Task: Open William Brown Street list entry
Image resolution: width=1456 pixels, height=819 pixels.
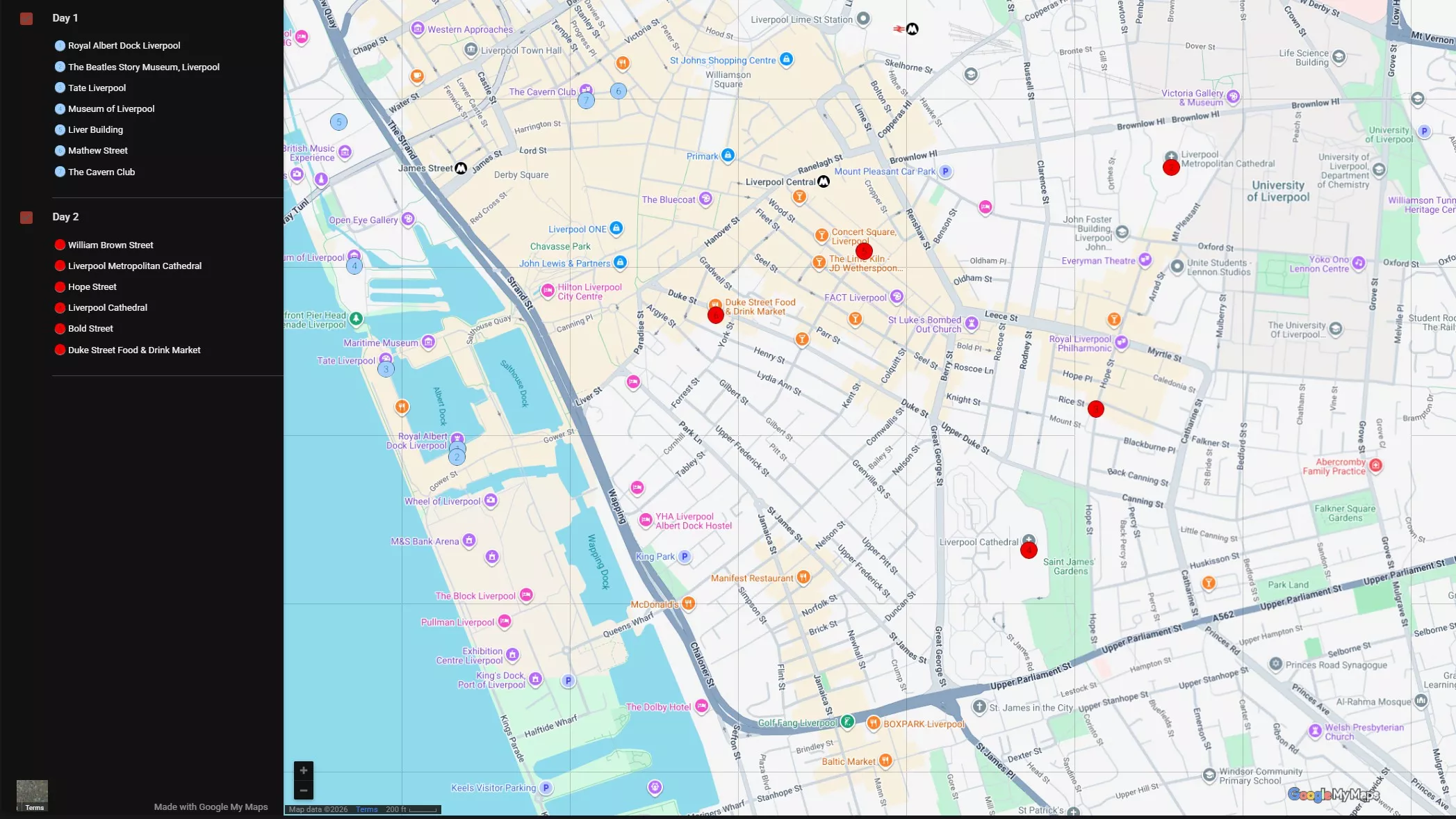Action: [x=111, y=245]
